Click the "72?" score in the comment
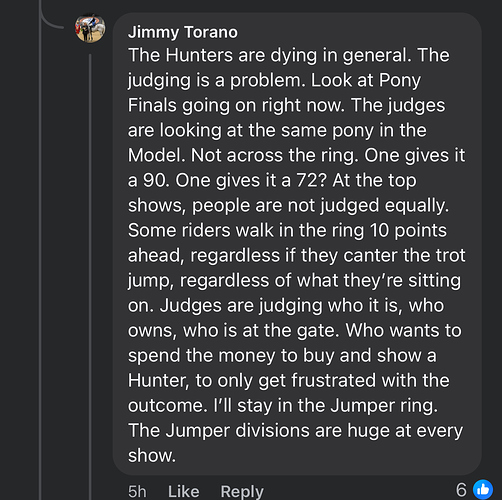The height and width of the screenshot is (500, 502). (x=311, y=180)
